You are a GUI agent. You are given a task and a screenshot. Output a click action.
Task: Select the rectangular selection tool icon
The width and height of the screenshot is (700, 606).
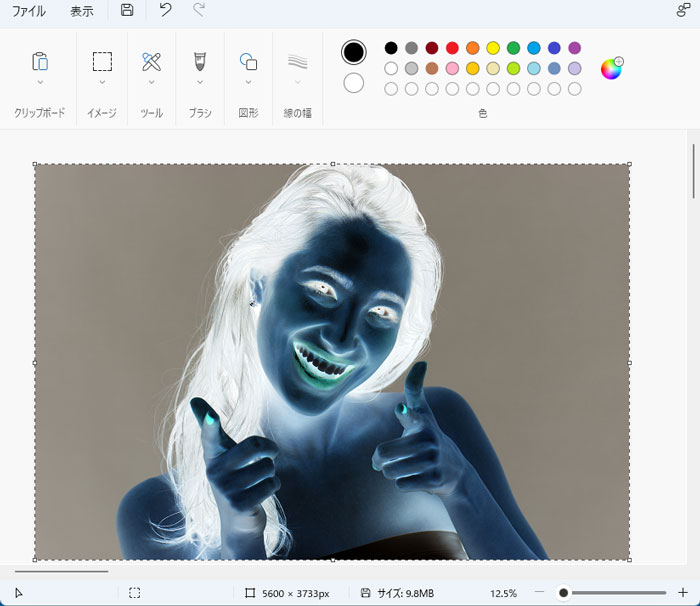click(102, 62)
